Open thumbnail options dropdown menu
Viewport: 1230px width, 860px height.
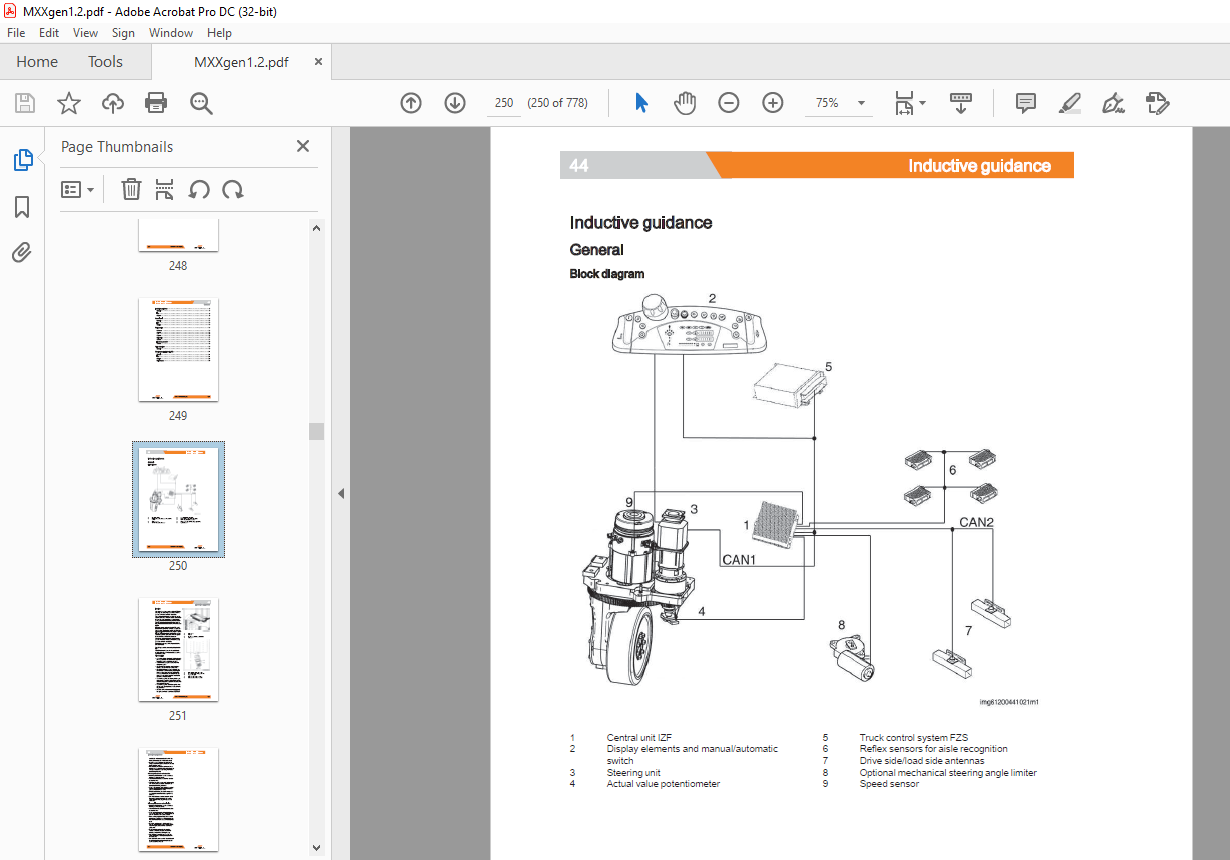pos(77,189)
